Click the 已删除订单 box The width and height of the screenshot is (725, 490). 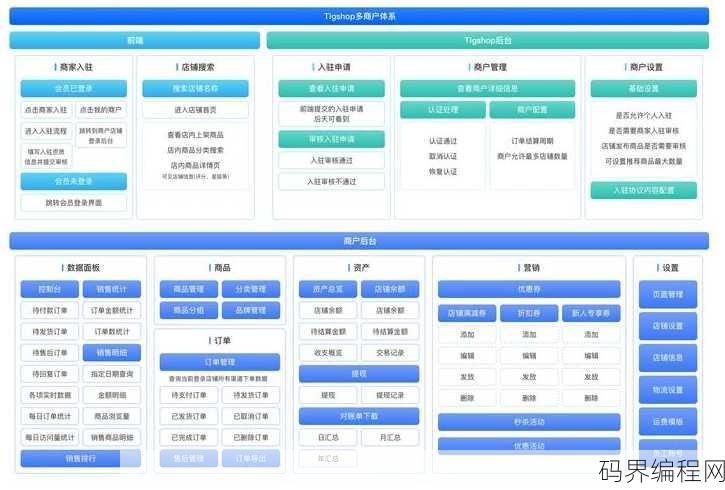click(x=251, y=437)
